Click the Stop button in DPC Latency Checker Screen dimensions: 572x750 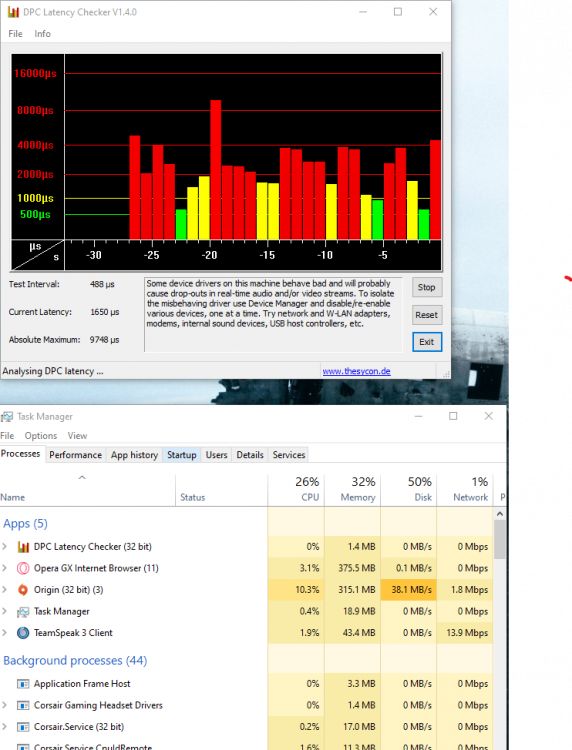coord(427,287)
